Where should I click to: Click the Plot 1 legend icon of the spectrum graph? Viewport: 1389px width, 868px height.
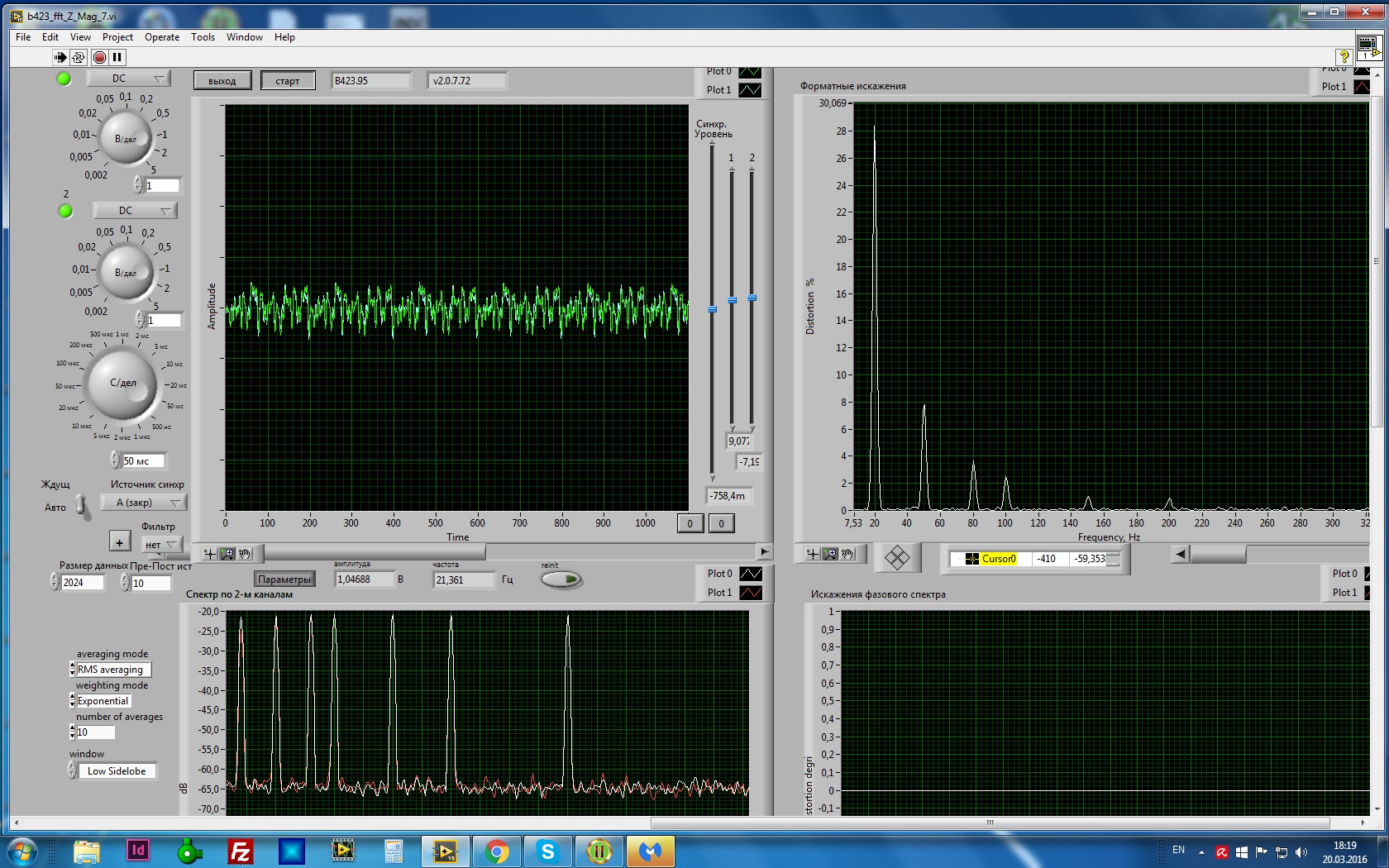[x=750, y=593]
